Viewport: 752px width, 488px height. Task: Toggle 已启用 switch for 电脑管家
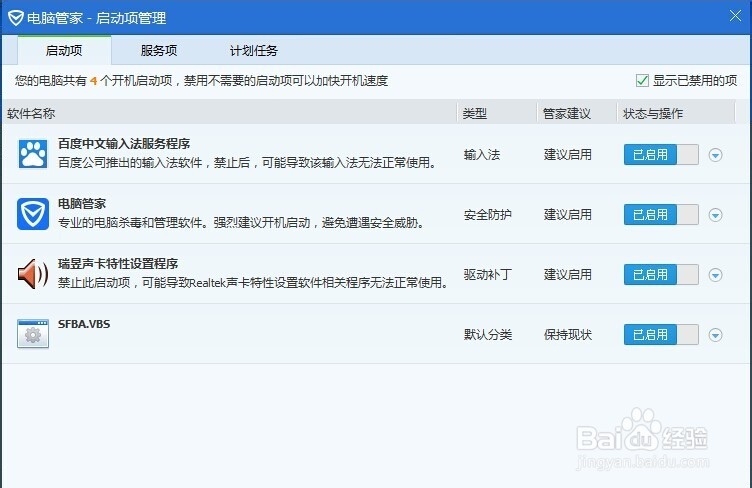click(x=661, y=215)
